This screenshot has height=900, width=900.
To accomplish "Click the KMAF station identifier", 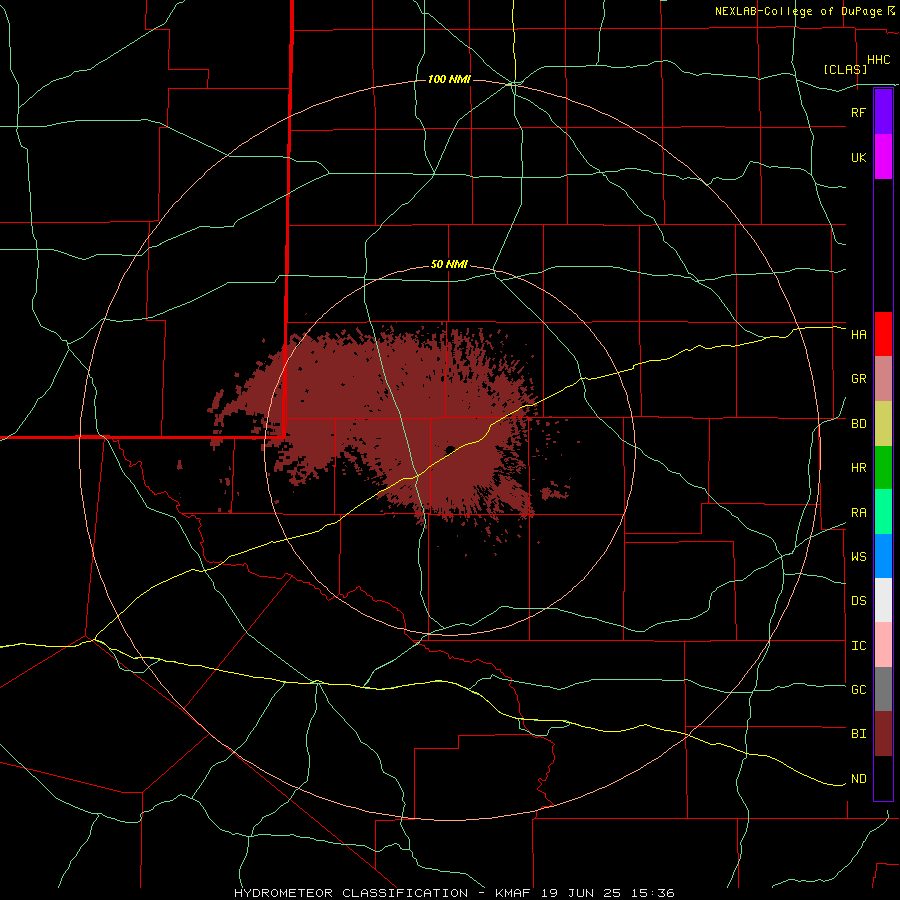I will click(512, 893).
